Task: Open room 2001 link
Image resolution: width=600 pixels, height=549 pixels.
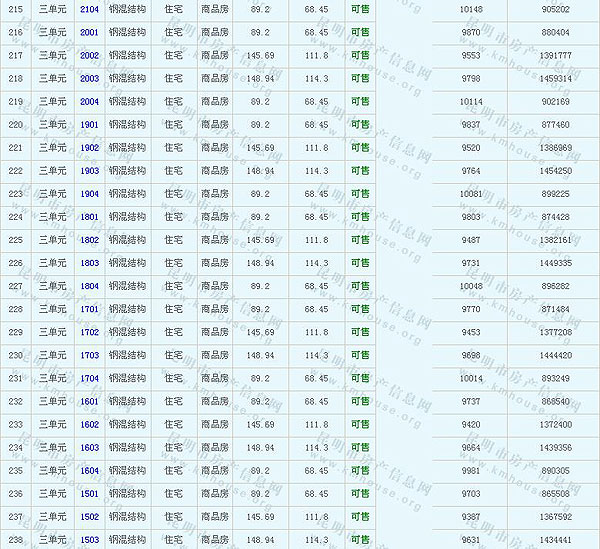Action: [89, 32]
